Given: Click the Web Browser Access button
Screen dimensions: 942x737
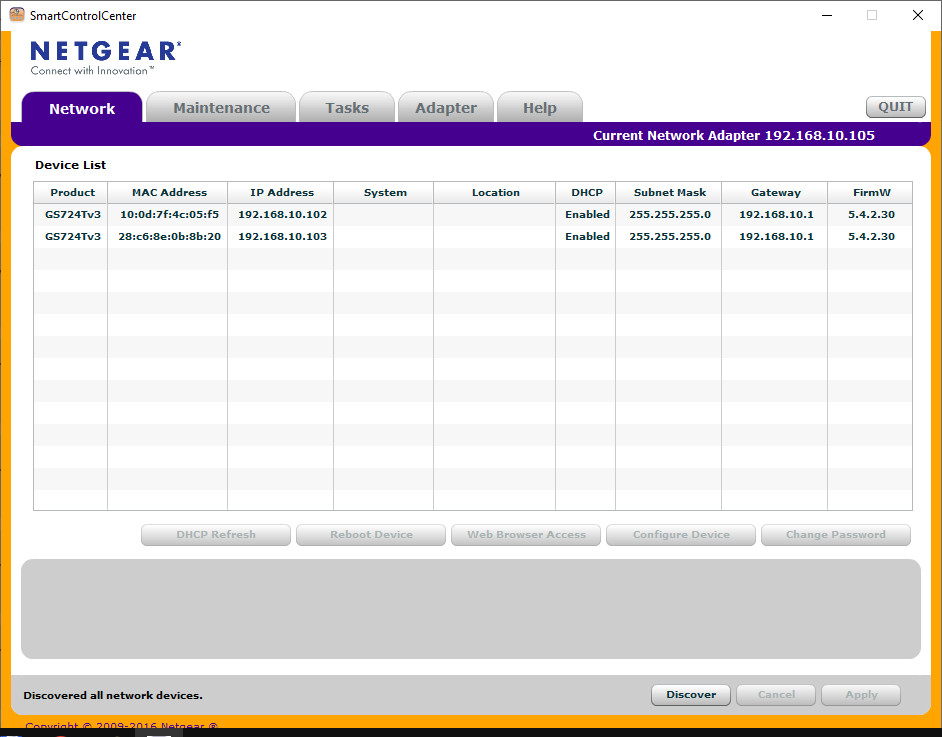Looking at the screenshot, I should (x=526, y=535).
